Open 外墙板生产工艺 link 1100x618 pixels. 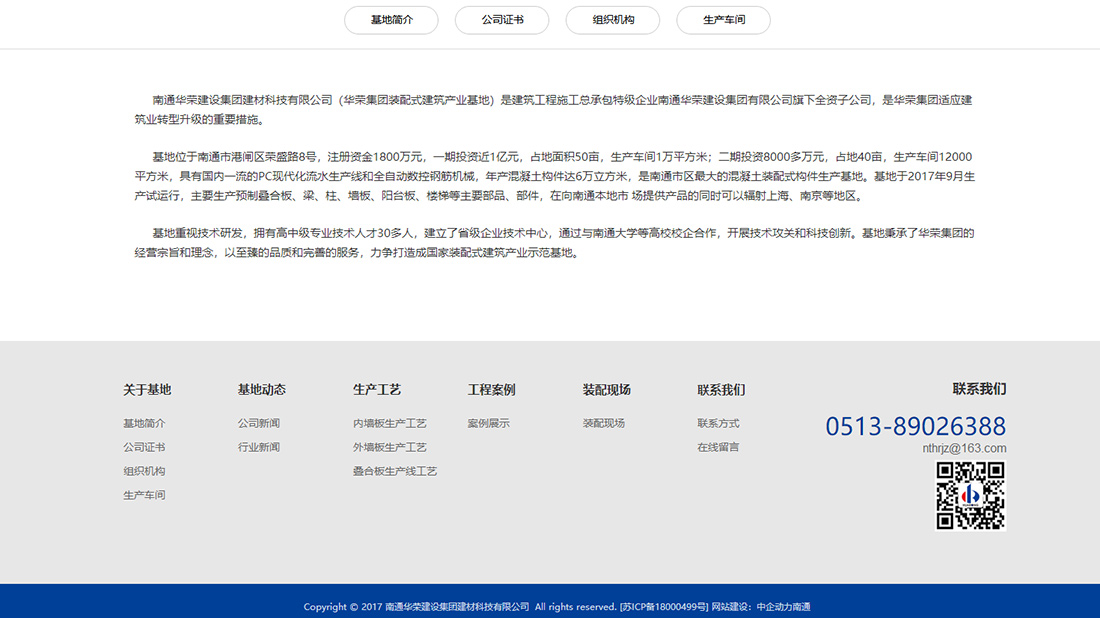(x=390, y=447)
